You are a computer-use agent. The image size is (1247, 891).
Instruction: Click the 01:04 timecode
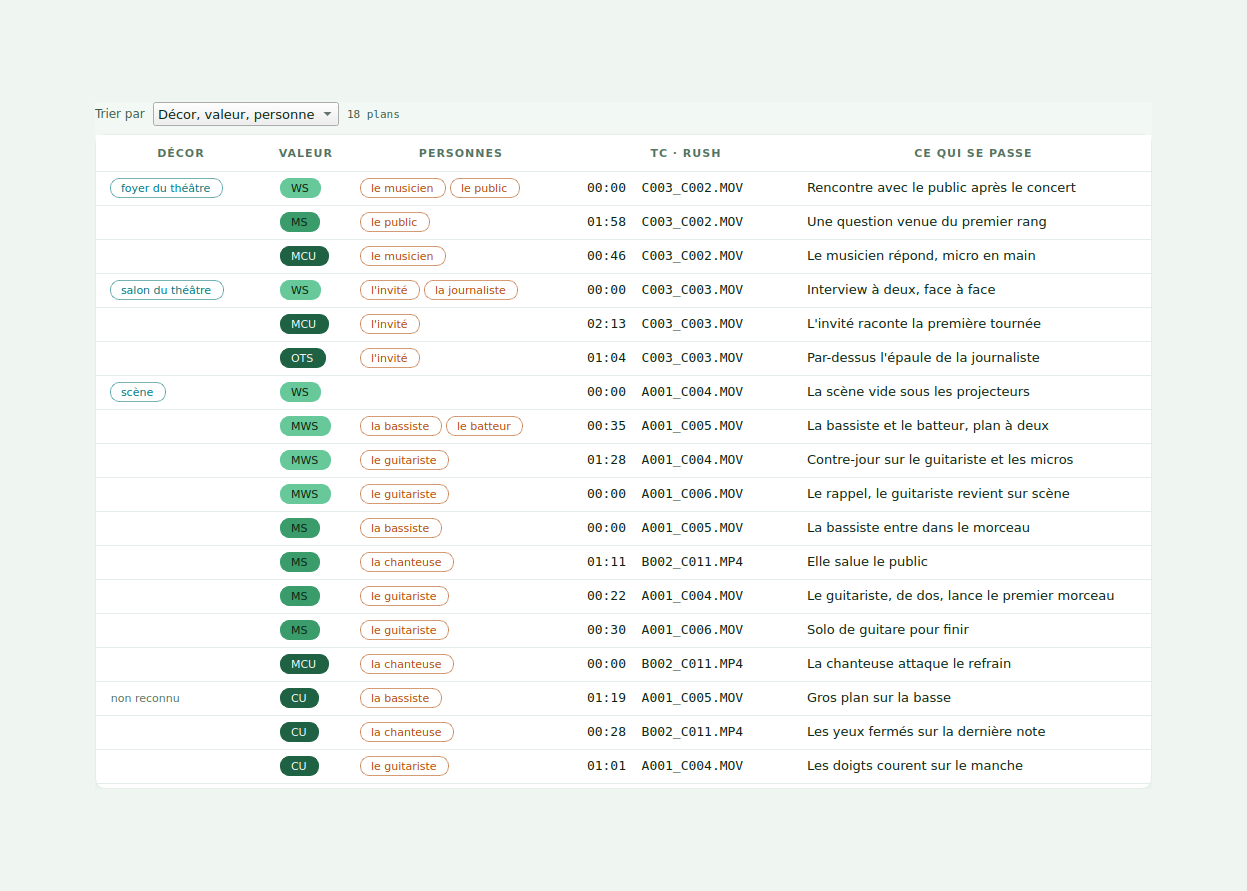coord(607,358)
